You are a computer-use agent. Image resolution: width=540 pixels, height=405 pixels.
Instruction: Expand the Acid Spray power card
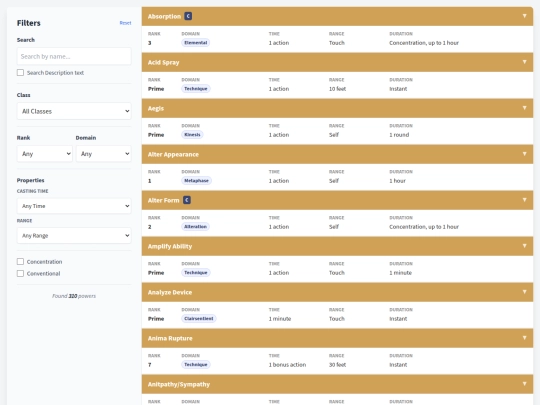tap(524, 62)
